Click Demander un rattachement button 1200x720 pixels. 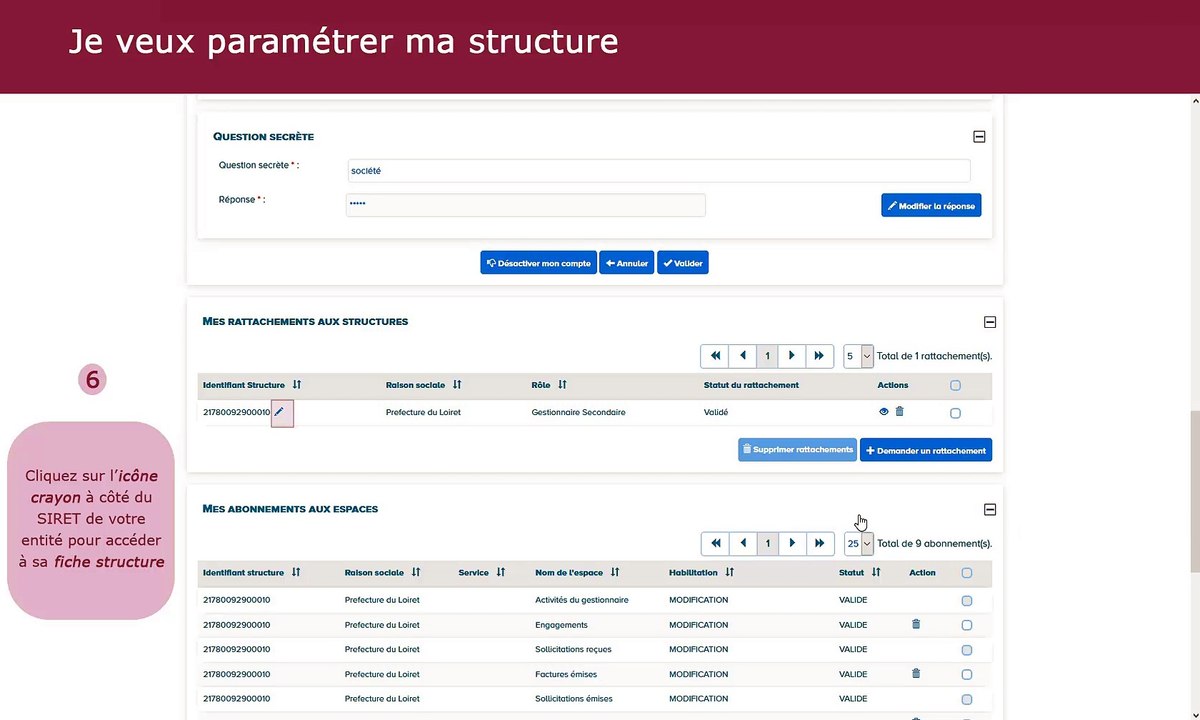coord(926,450)
